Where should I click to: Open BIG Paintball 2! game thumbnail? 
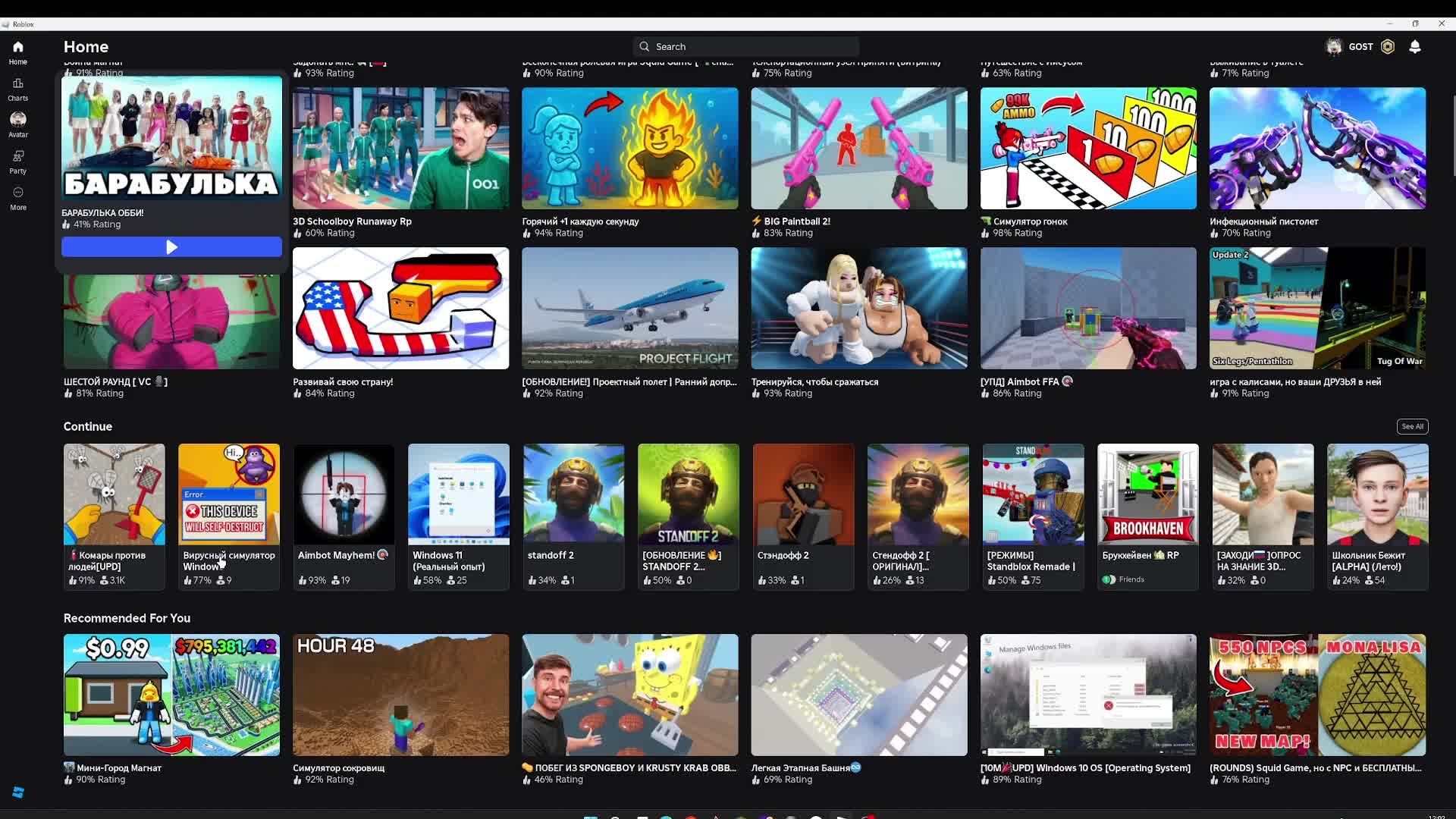pyautogui.click(x=859, y=148)
